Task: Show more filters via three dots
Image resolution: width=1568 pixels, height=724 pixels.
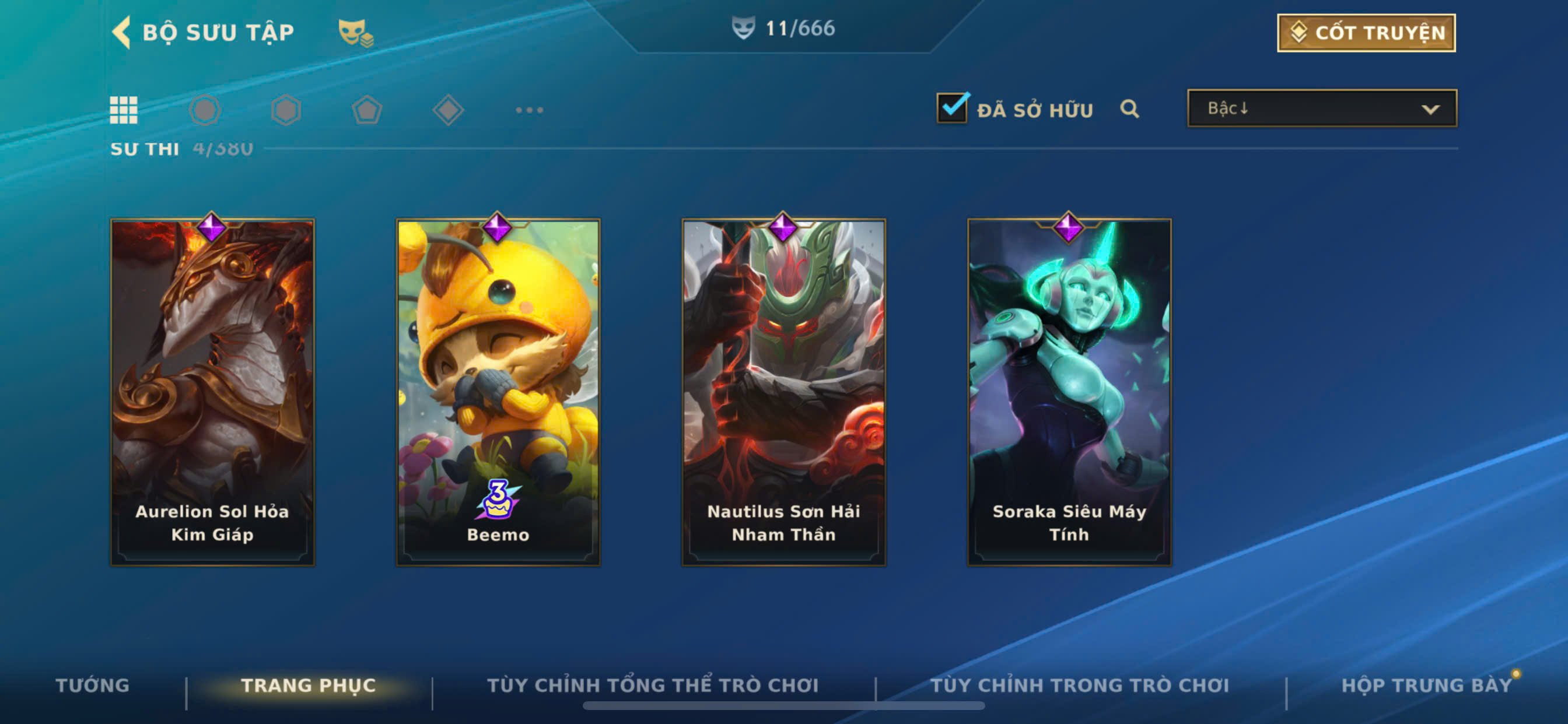Action: coord(530,110)
